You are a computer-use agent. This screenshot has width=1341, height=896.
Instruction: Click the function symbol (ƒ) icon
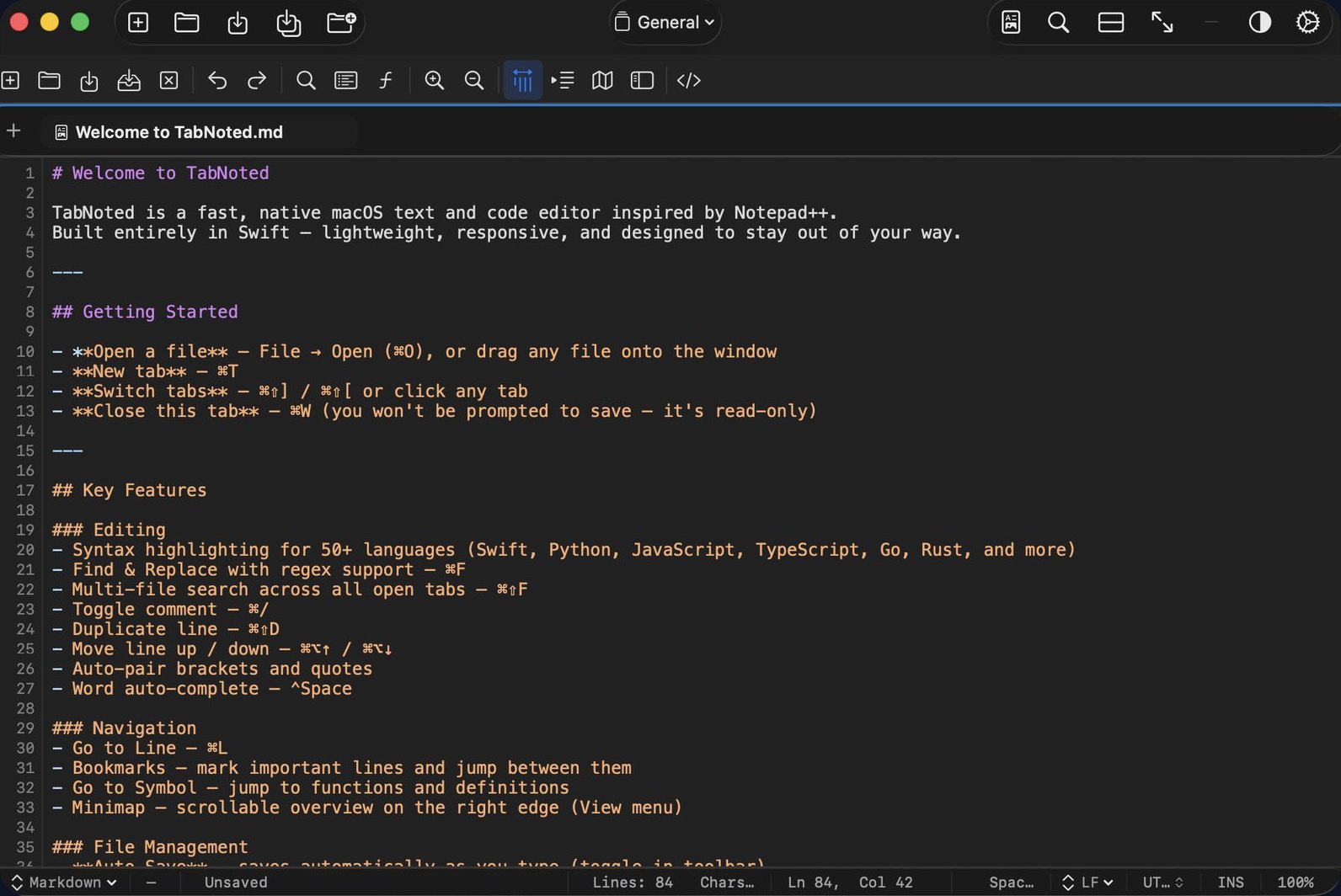click(386, 80)
